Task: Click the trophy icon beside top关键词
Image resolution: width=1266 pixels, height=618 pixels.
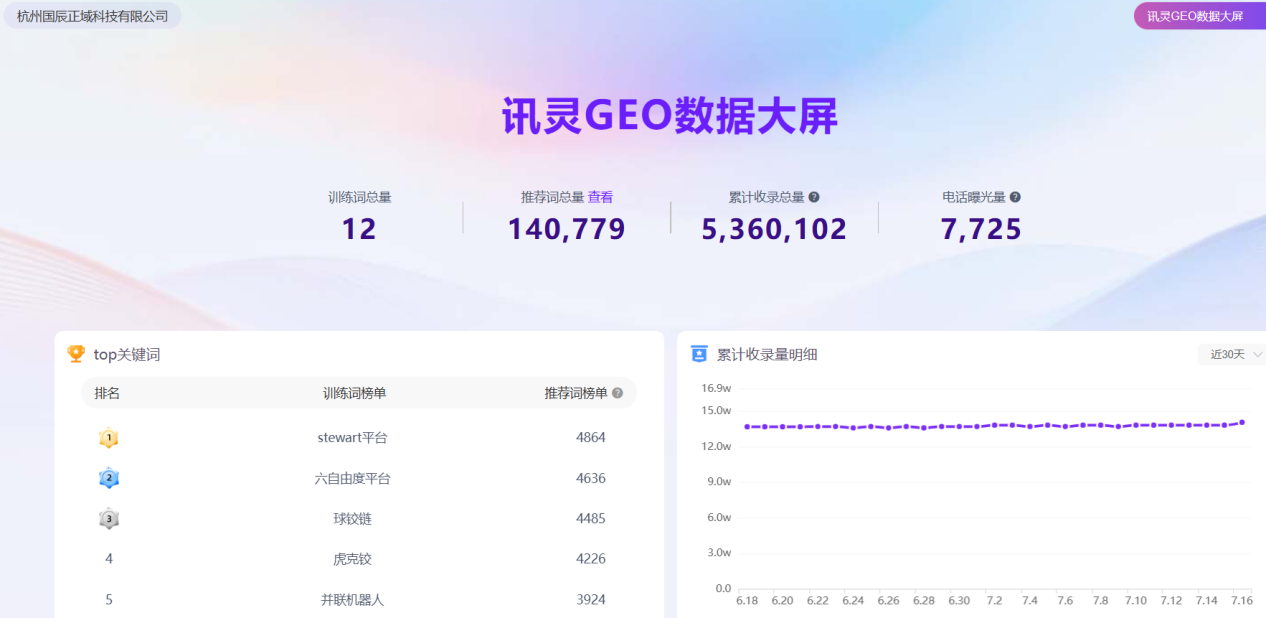Action: 76,354
